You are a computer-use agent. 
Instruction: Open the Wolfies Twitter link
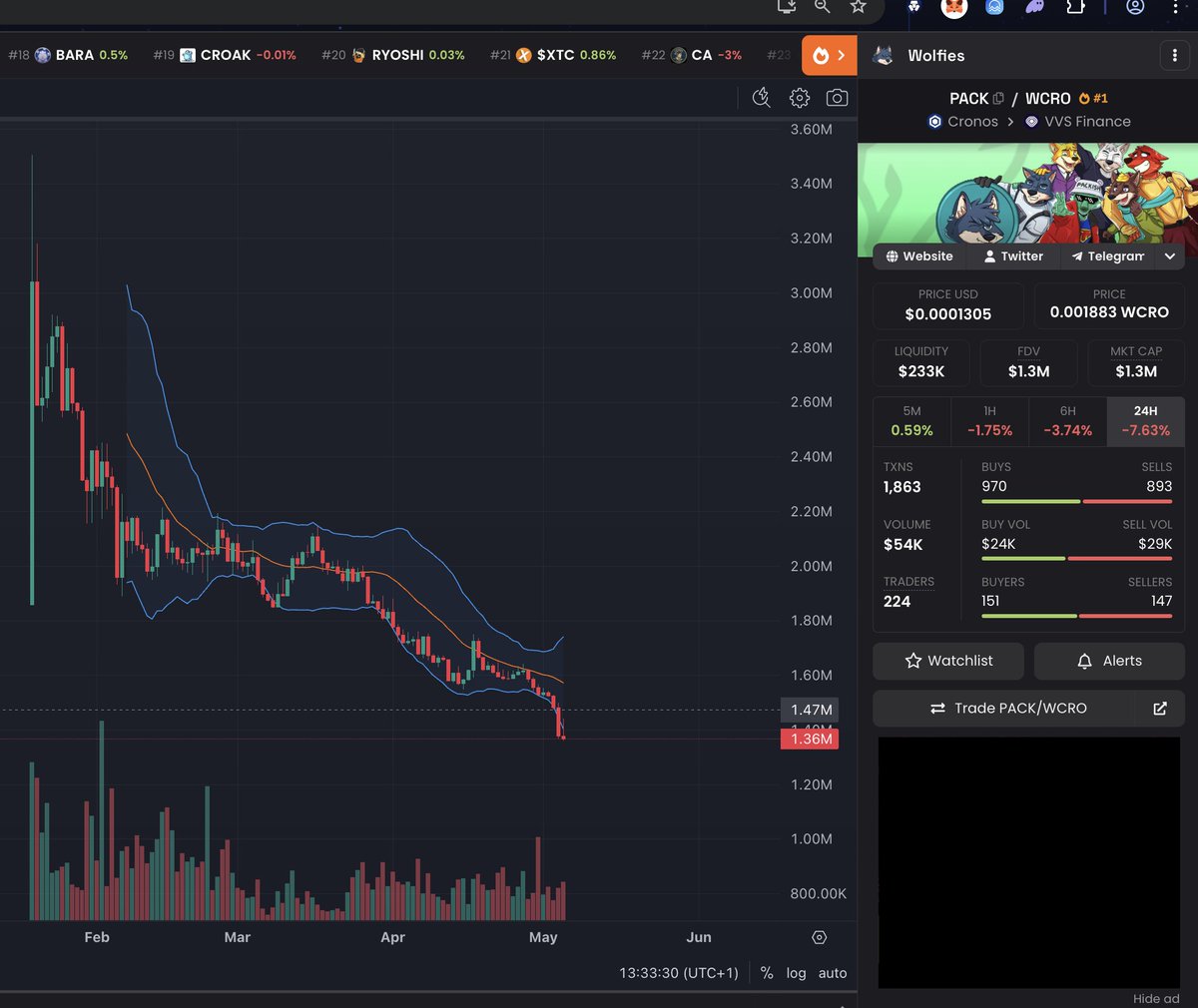pos(1012,256)
